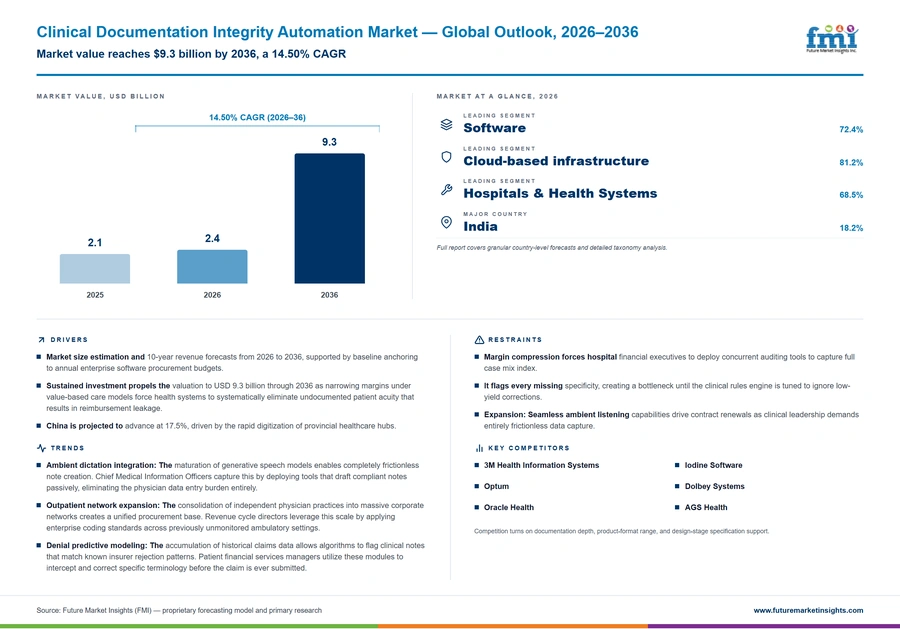Click the 81.2% cloud-based share value
Viewport: 900px width, 629px height.
[x=851, y=162]
